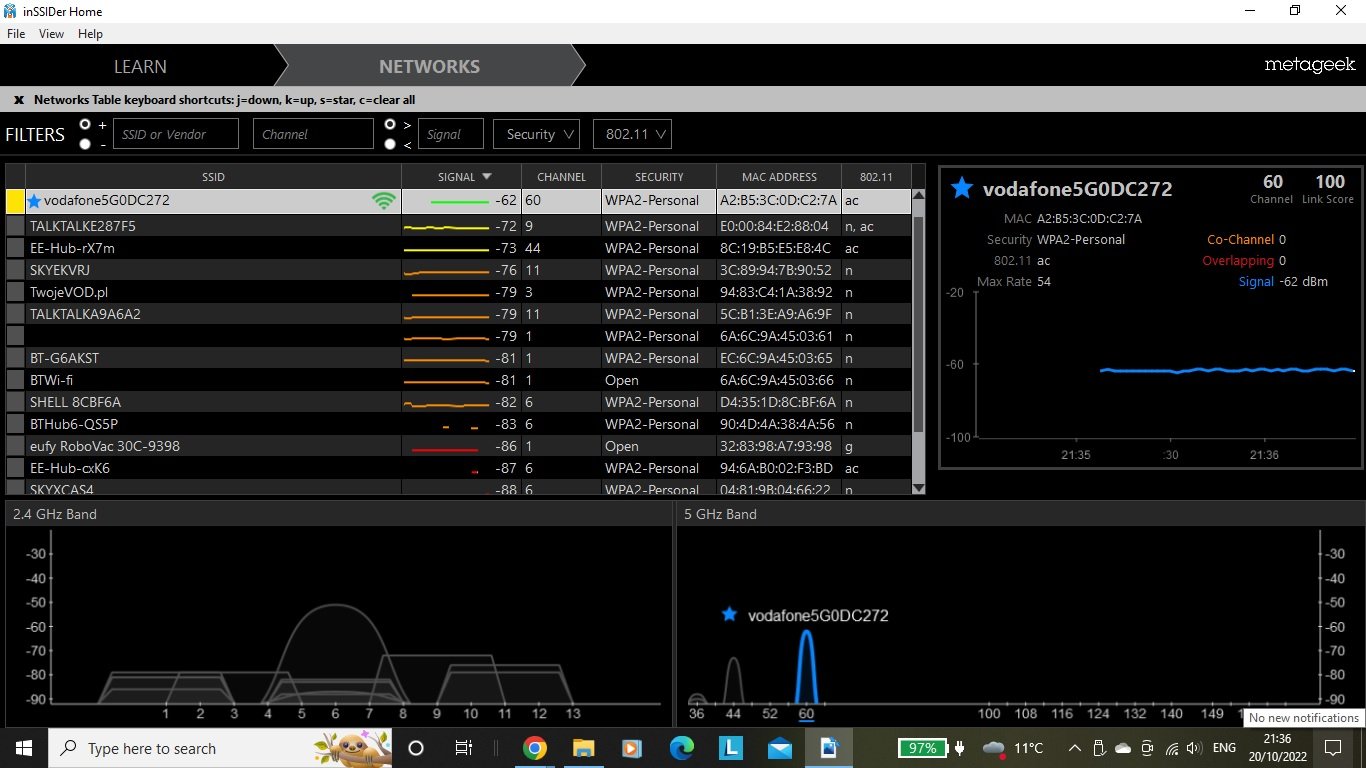Click the Meet Now camera tray icon
Image resolution: width=1366 pixels, height=768 pixels.
(x=1147, y=748)
